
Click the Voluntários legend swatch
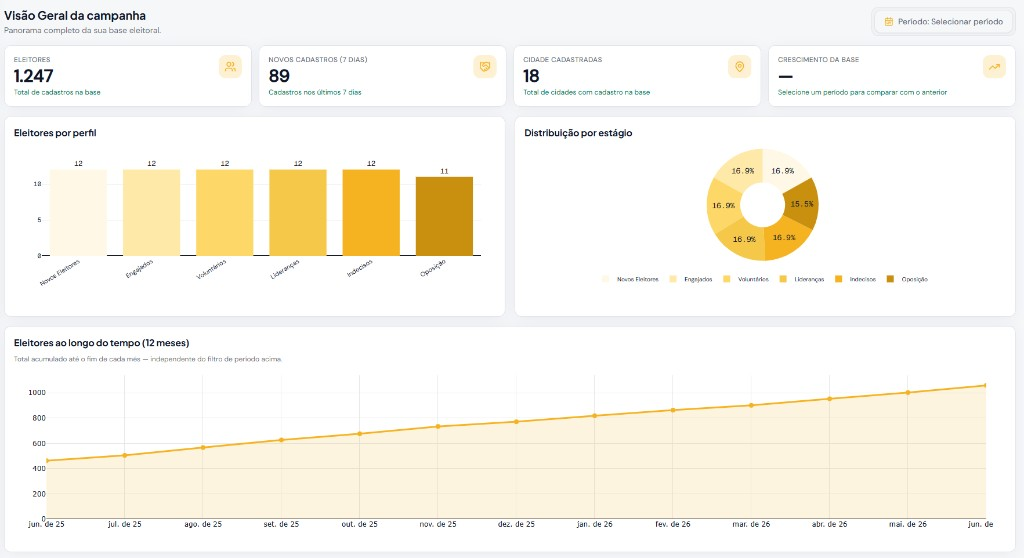(727, 279)
